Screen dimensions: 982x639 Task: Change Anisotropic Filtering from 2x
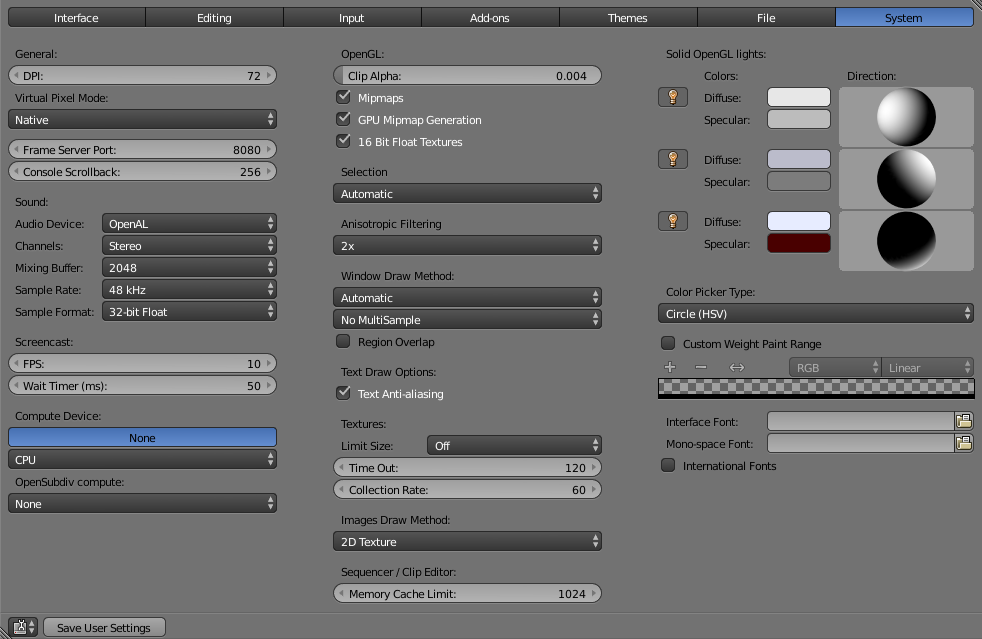tap(467, 245)
